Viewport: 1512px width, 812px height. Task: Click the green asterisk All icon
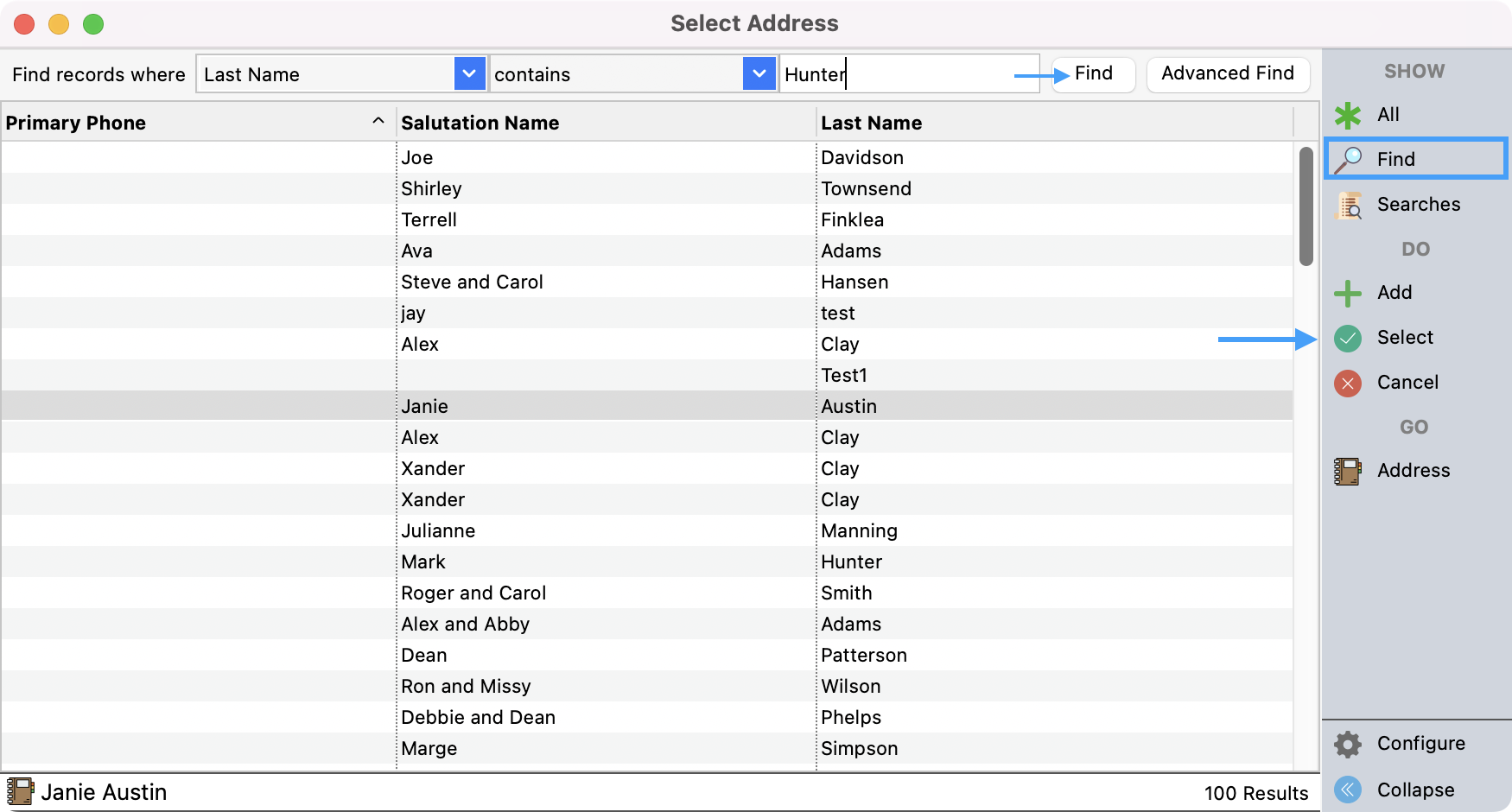[1348, 115]
